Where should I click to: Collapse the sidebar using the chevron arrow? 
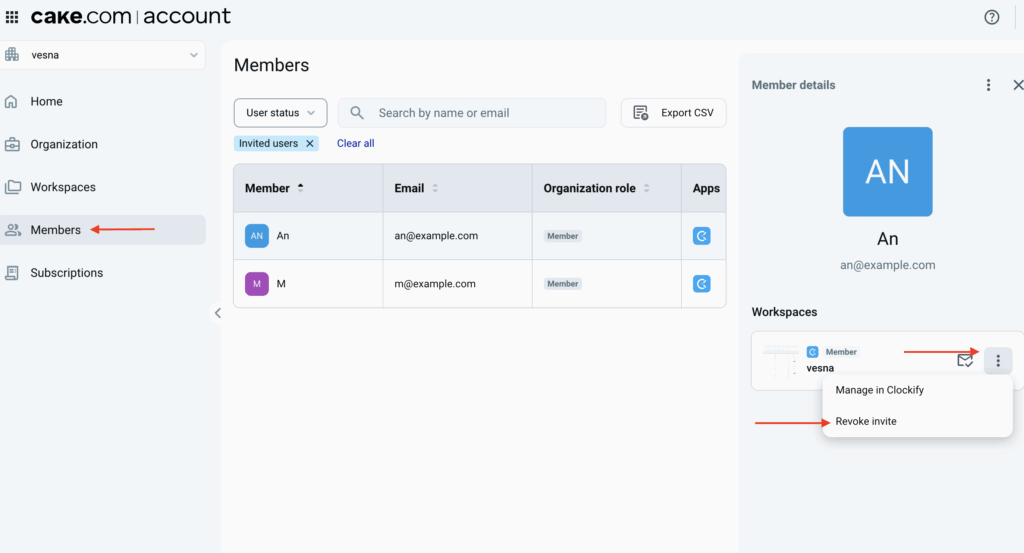coord(218,313)
